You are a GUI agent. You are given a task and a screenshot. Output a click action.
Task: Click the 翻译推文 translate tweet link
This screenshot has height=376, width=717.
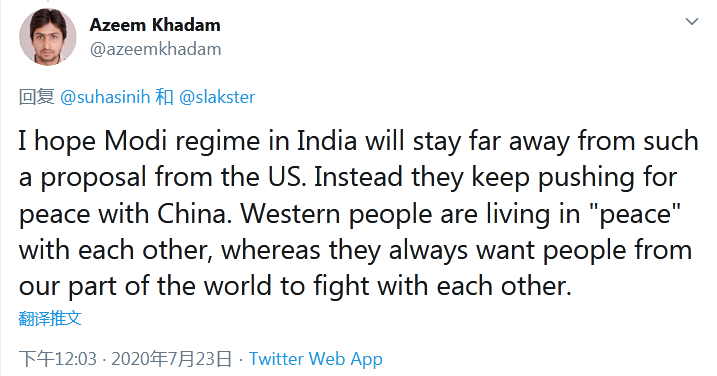pos(50,318)
